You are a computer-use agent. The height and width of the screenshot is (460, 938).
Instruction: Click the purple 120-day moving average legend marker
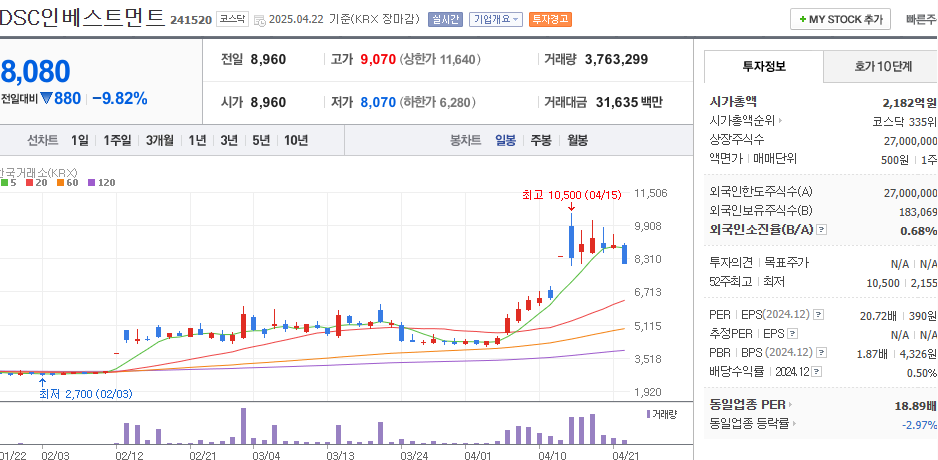[91, 183]
